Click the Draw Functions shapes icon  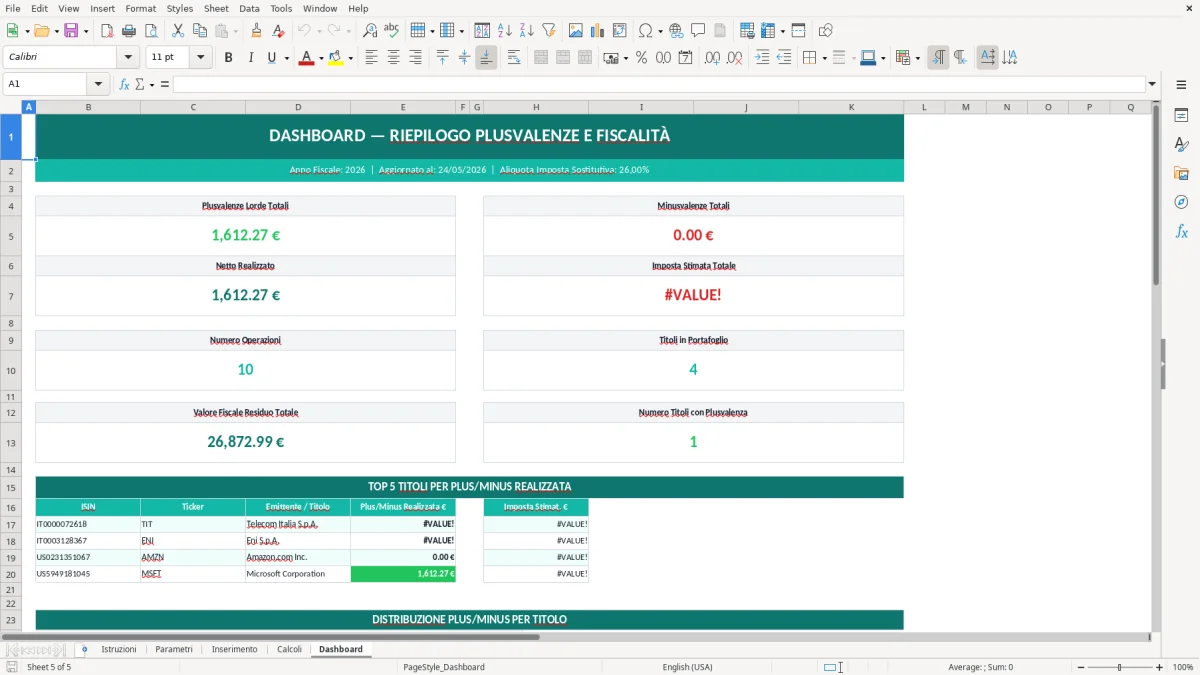tap(826, 31)
